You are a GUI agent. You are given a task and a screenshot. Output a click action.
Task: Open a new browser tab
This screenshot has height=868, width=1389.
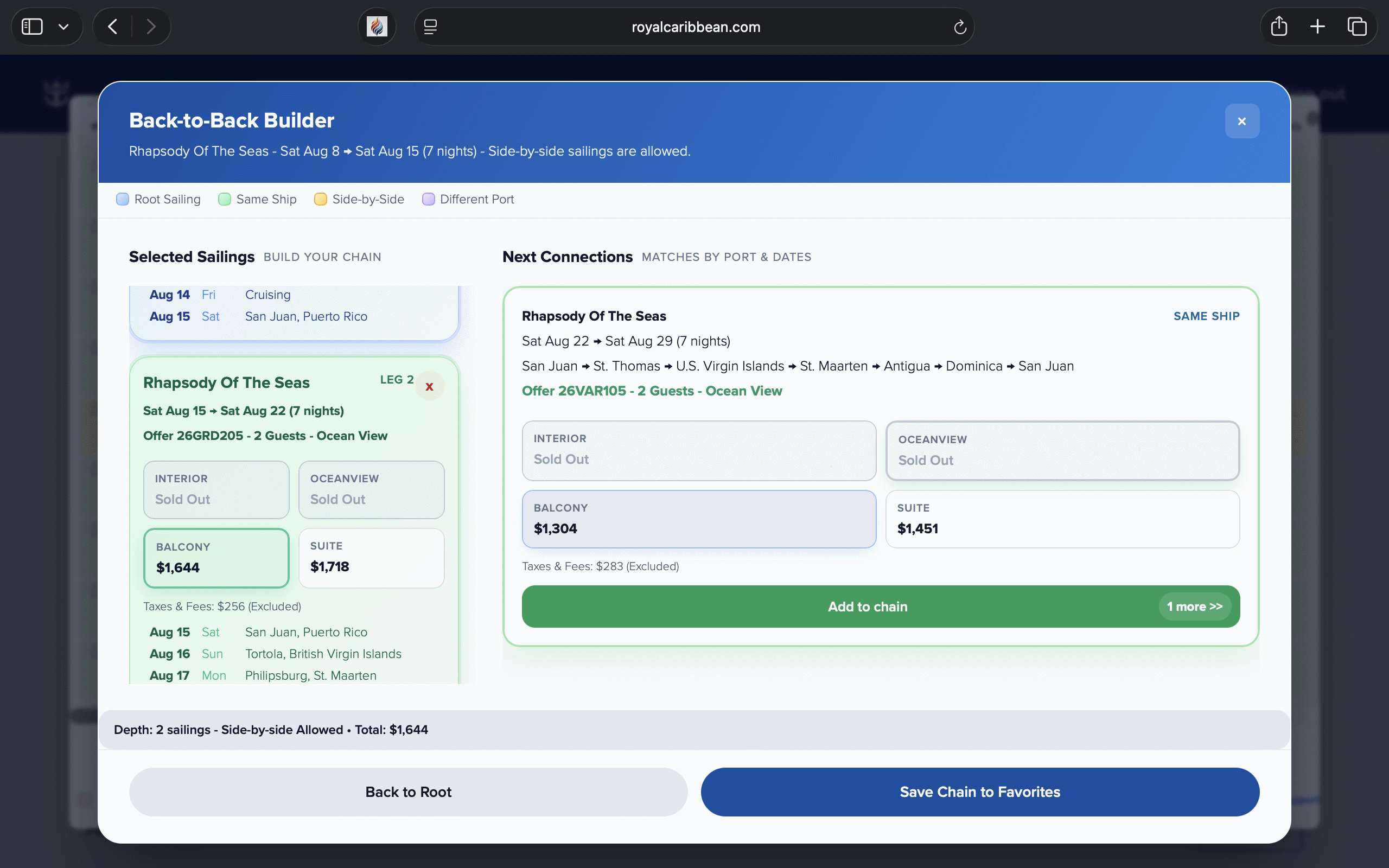tap(1317, 26)
